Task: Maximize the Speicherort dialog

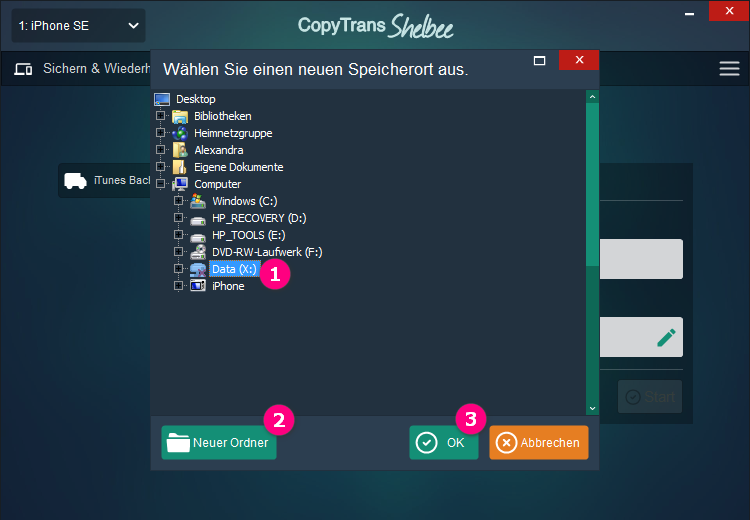Action: pyautogui.click(x=539, y=61)
